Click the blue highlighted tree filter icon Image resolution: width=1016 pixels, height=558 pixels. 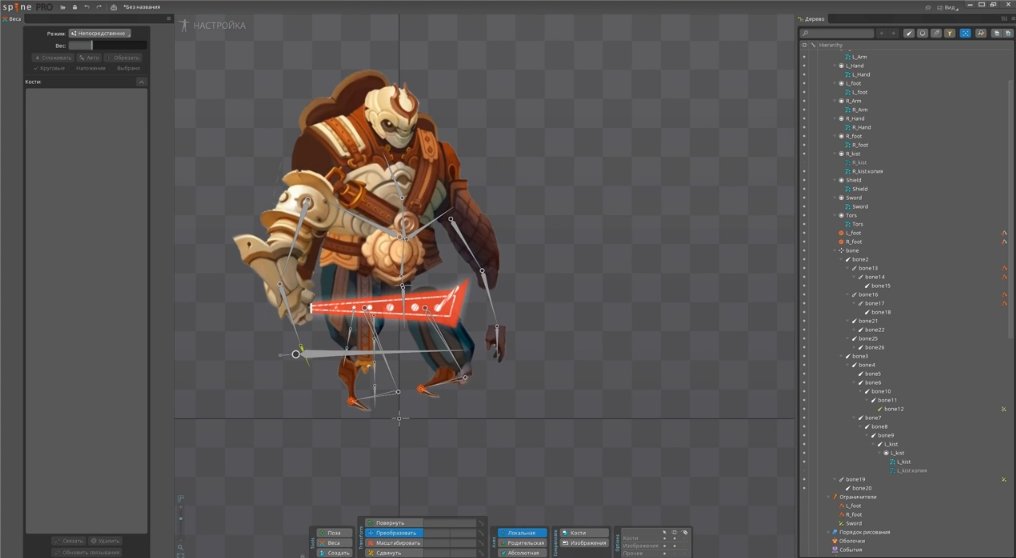coord(965,33)
